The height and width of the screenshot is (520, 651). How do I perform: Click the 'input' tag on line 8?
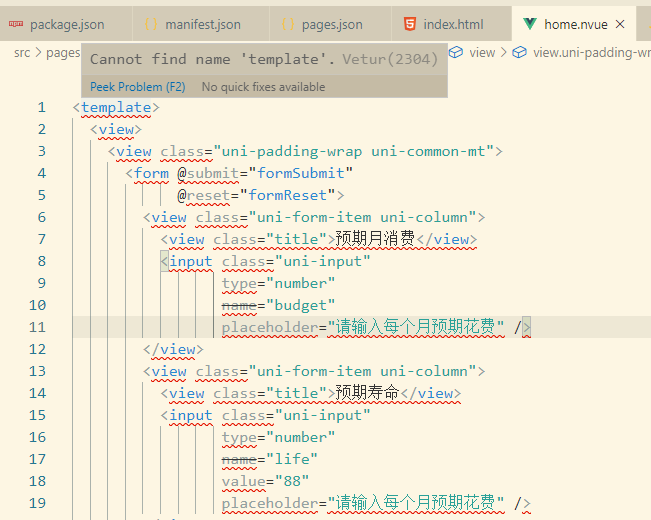(191, 261)
